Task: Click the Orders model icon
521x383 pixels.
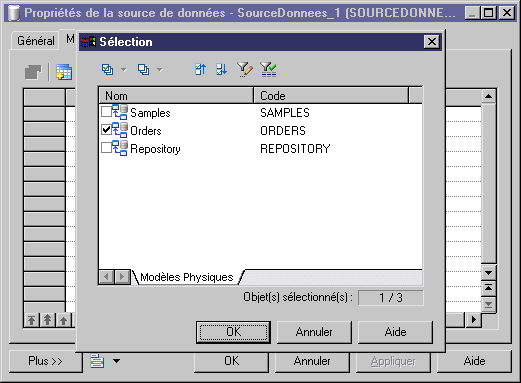Action: pyautogui.click(x=120, y=130)
